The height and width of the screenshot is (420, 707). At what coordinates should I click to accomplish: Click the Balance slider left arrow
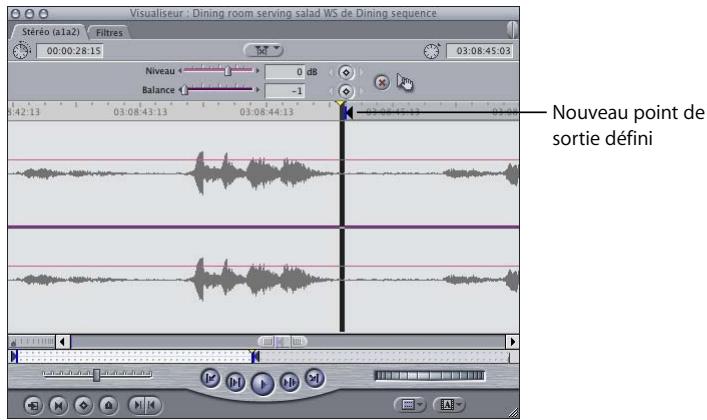coord(180,89)
